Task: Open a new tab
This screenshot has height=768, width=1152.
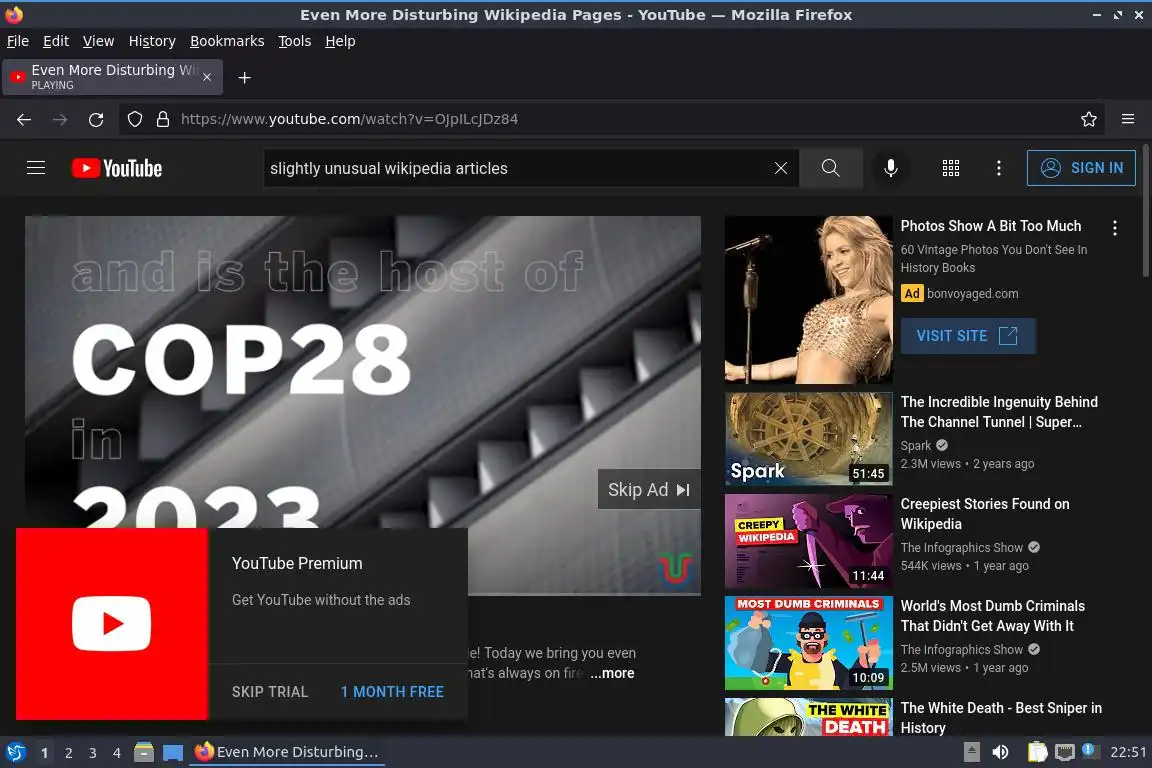Action: coord(245,77)
